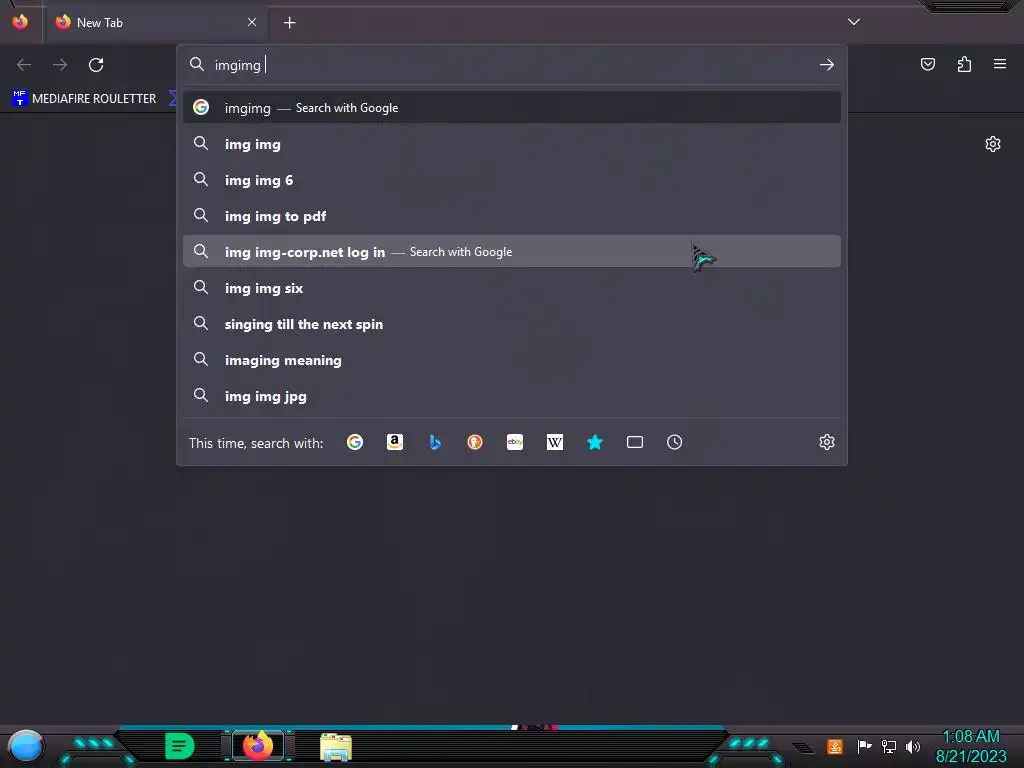Open a new tab with the plus button
This screenshot has height=768, width=1024.
289,23
